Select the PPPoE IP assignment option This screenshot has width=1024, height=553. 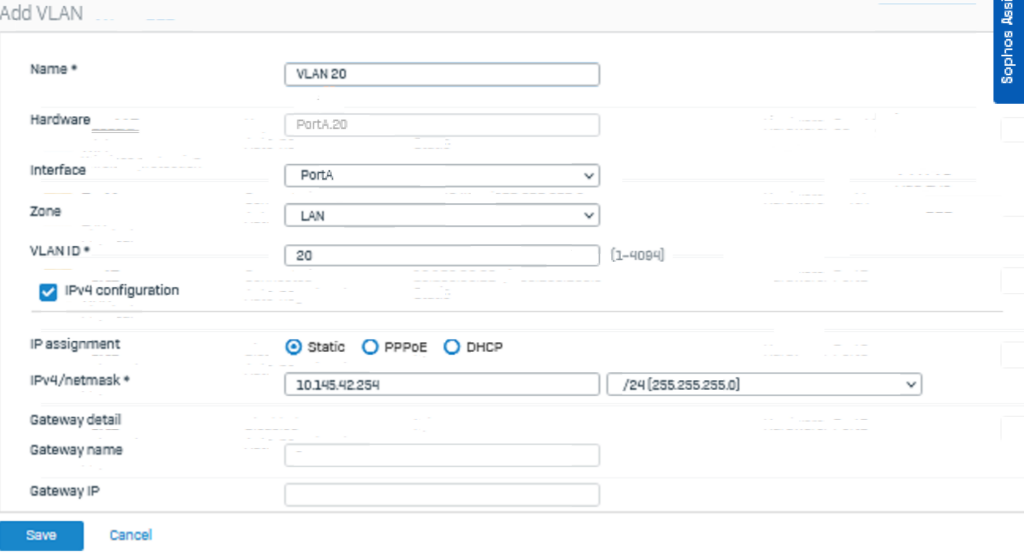[370, 347]
